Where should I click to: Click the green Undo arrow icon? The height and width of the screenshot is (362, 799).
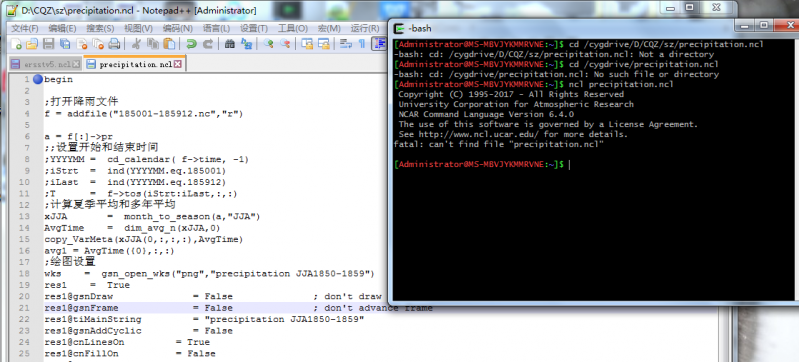click(191, 44)
